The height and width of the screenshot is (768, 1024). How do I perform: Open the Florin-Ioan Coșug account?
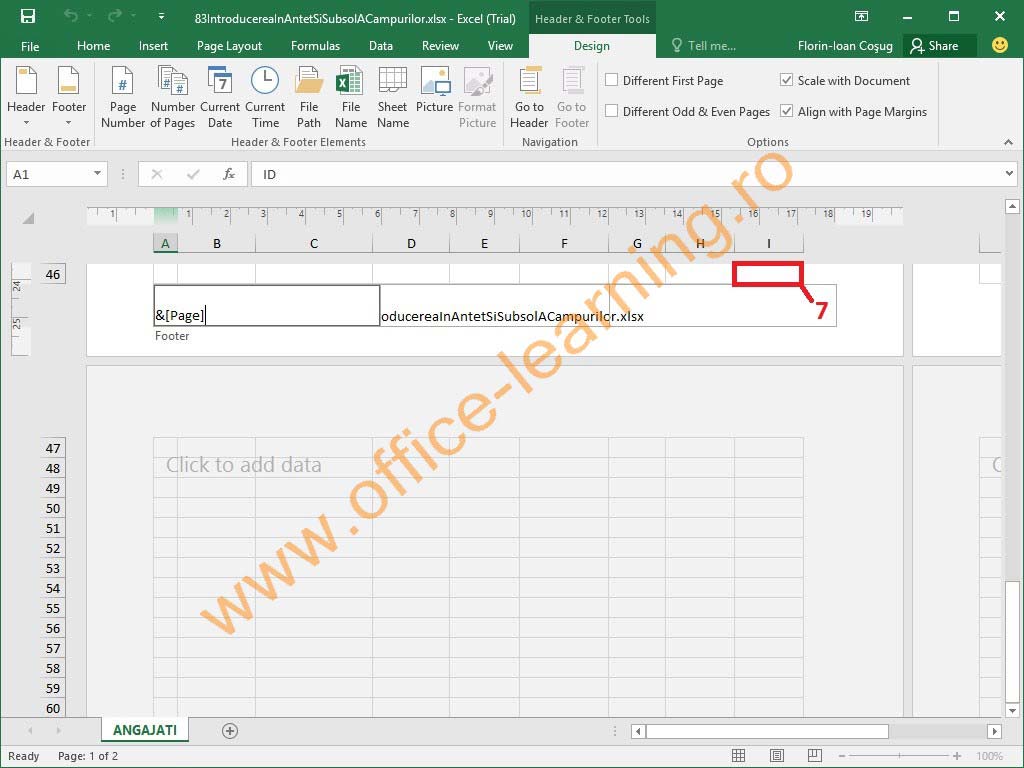(x=845, y=46)
